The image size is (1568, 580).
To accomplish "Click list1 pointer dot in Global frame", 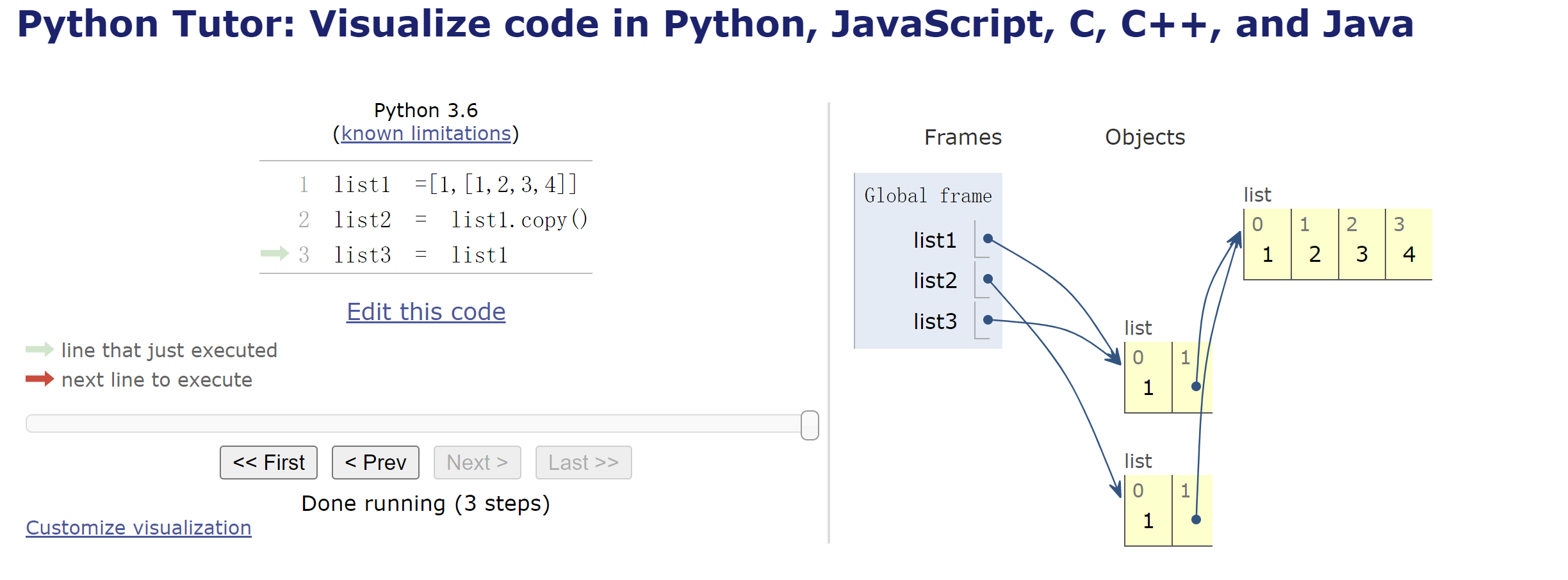I will (x=988, y=239).
